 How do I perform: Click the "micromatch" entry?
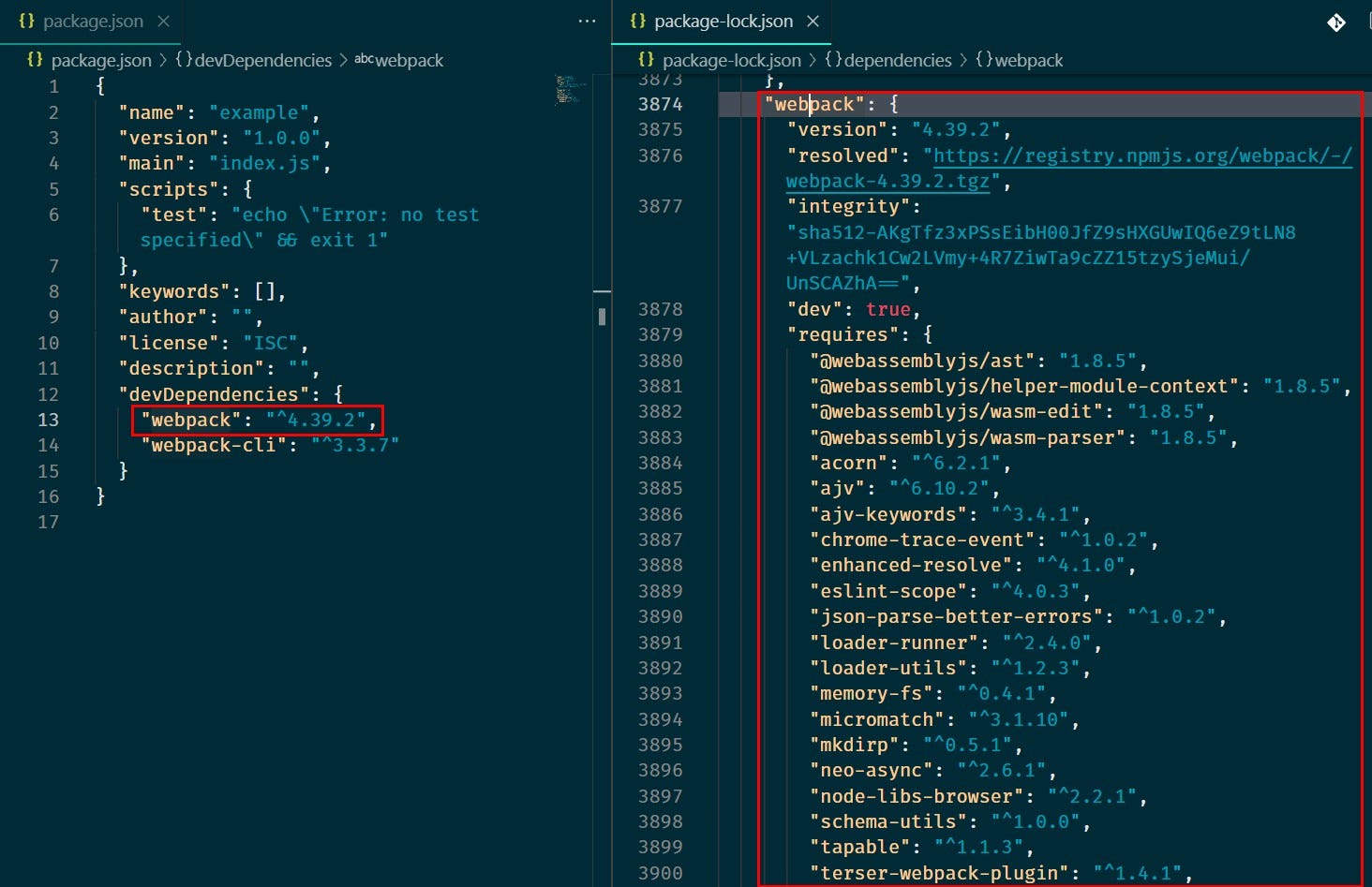coord(945,719)
